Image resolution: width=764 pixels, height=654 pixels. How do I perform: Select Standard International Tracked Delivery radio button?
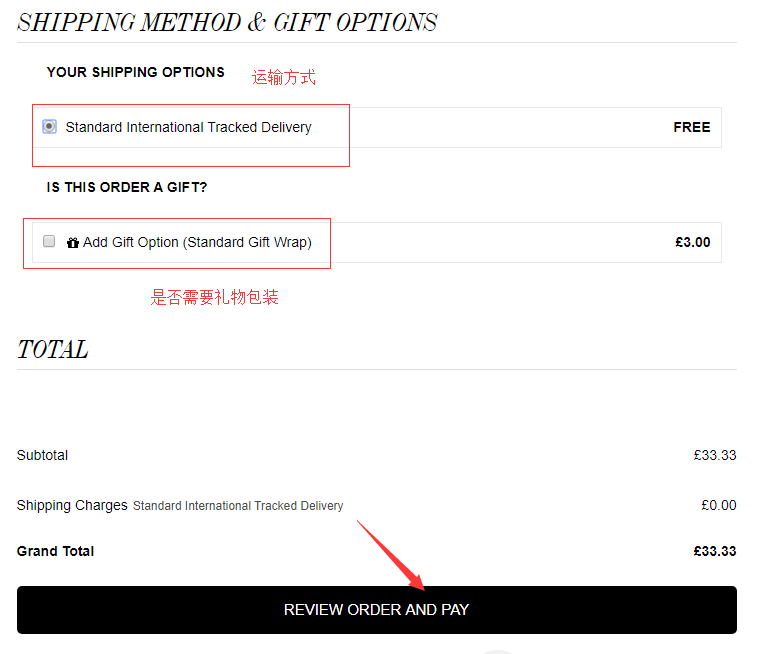point(49,127)
